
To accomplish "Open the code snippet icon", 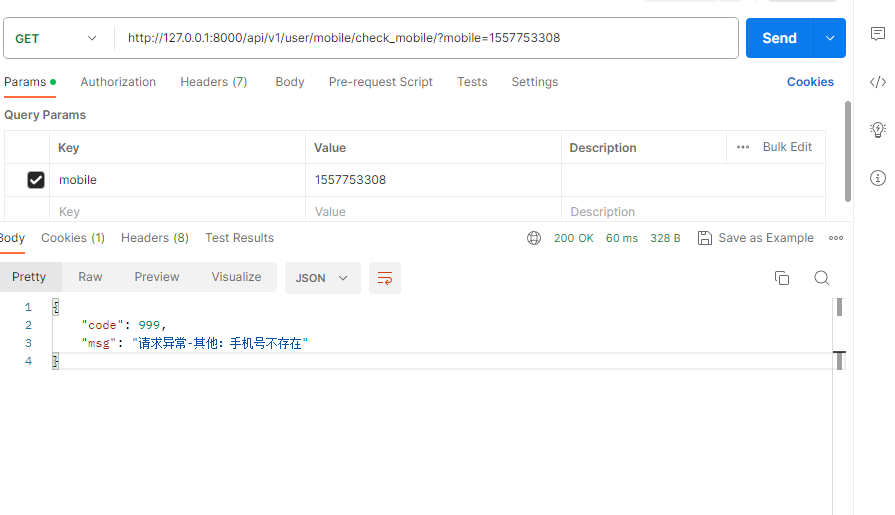I will (x=877, y=82).
